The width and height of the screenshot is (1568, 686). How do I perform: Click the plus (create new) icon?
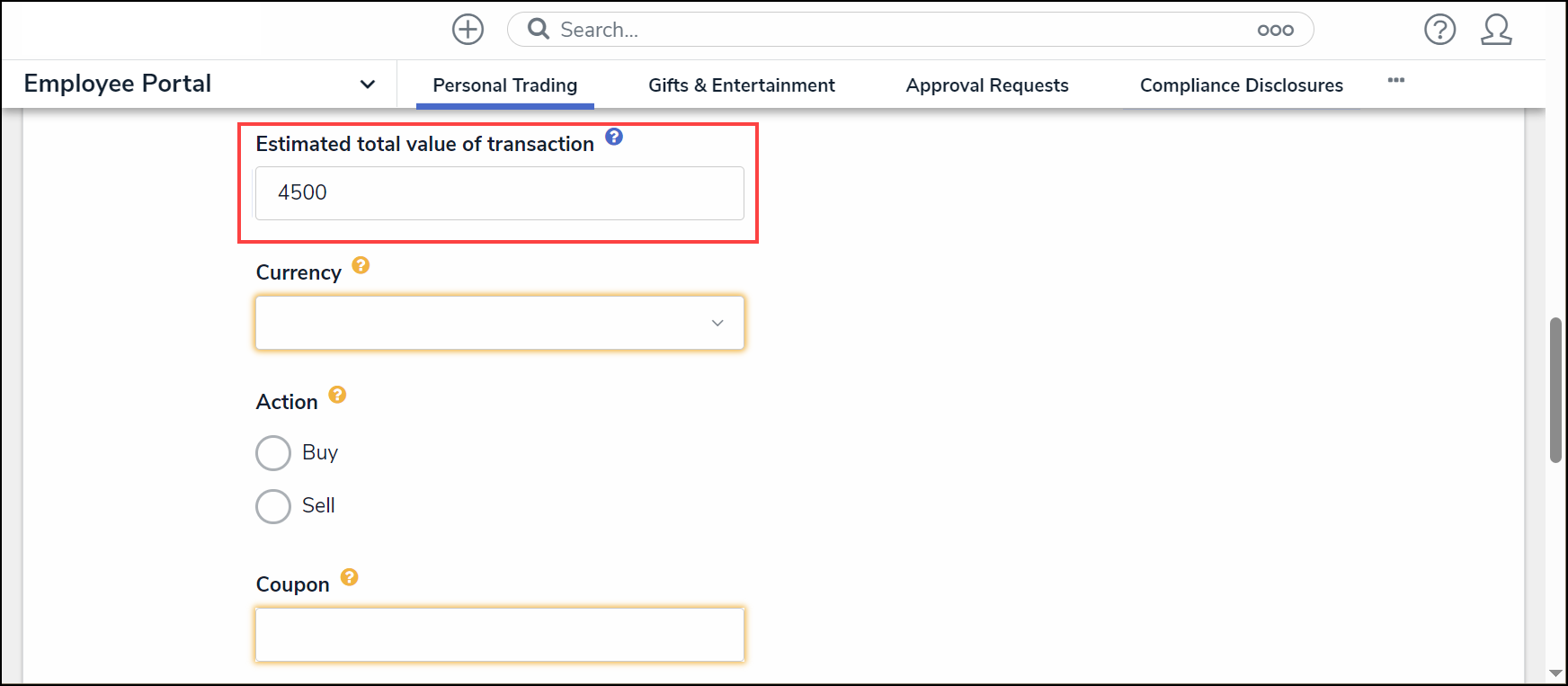(468, 30)
